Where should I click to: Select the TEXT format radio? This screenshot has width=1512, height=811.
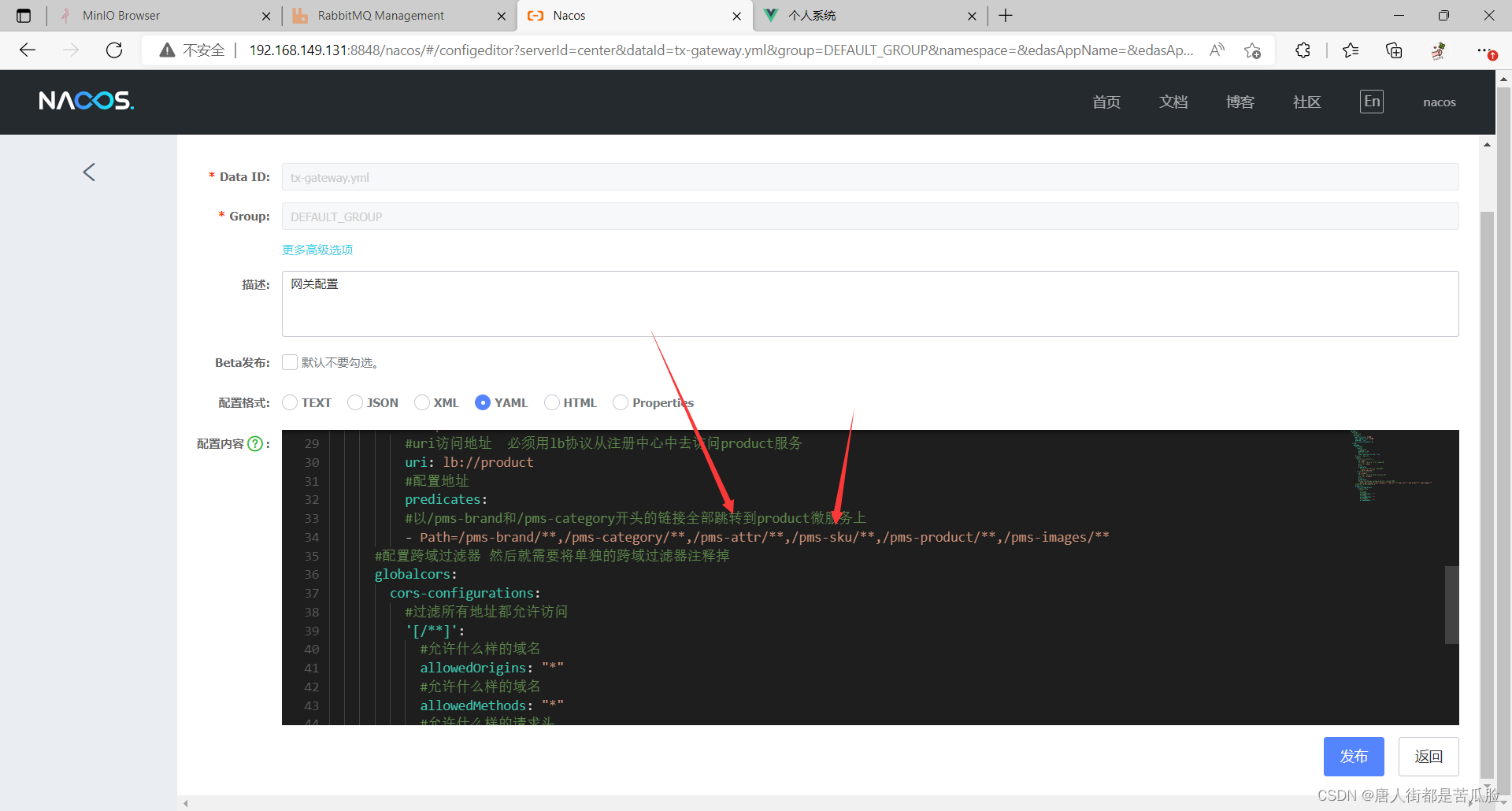[290, 402]
